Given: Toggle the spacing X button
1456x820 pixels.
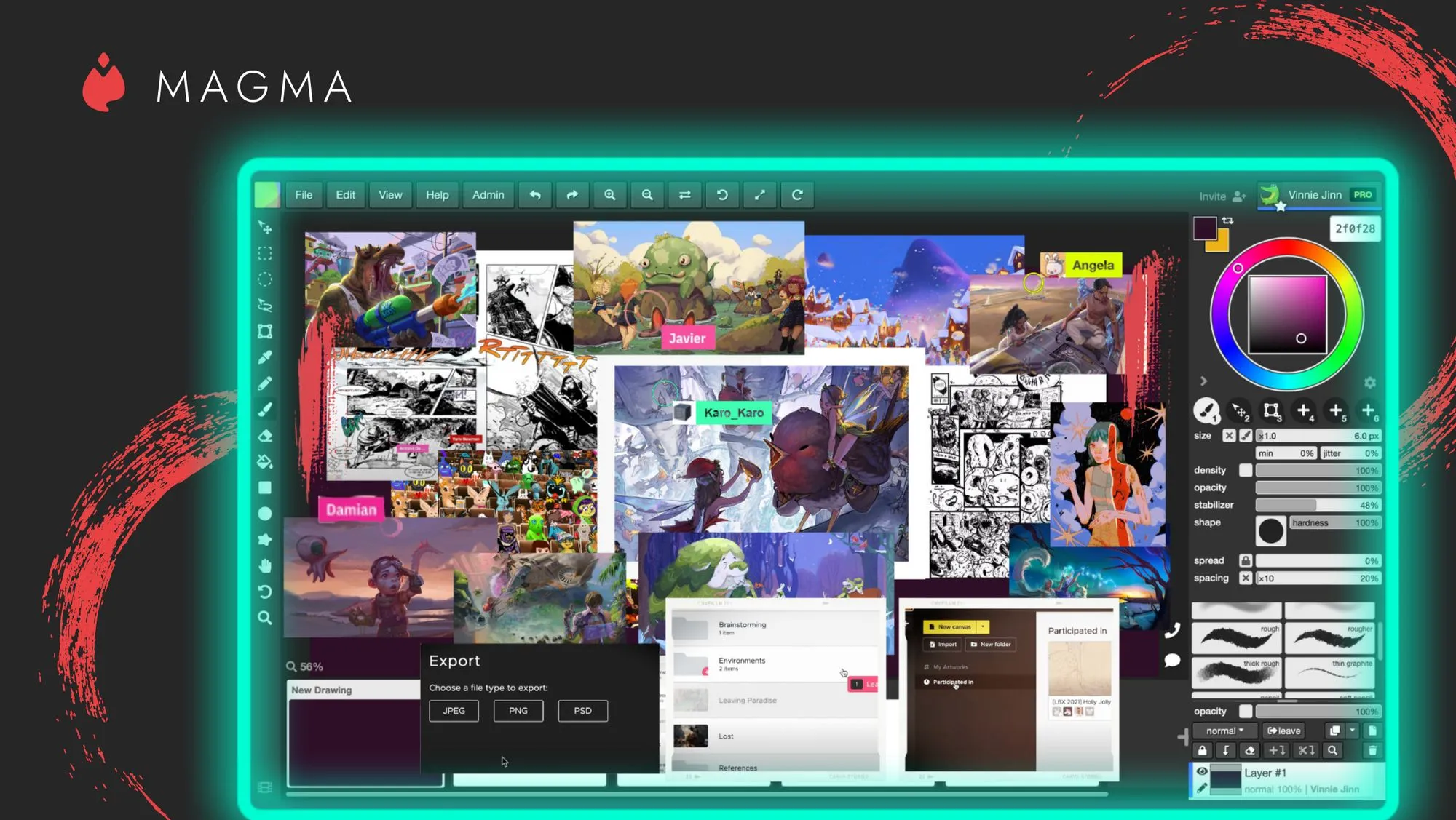Looking at the screenshot, I should [x=1246, y=578].
